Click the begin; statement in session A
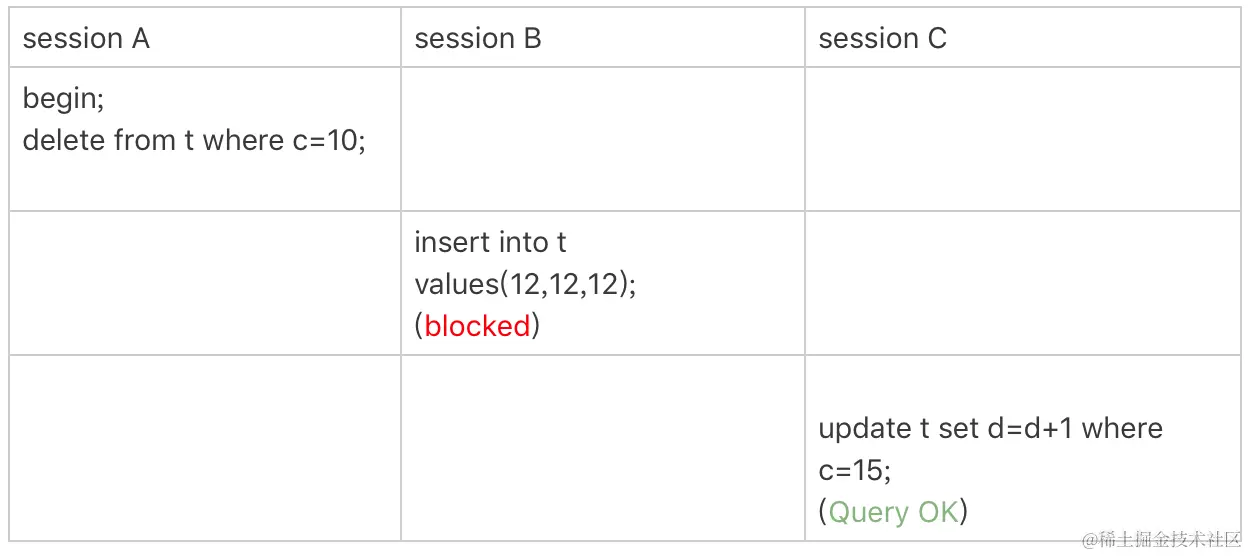The height and width of the screenshot is (556, 1248). click(63, 98)
